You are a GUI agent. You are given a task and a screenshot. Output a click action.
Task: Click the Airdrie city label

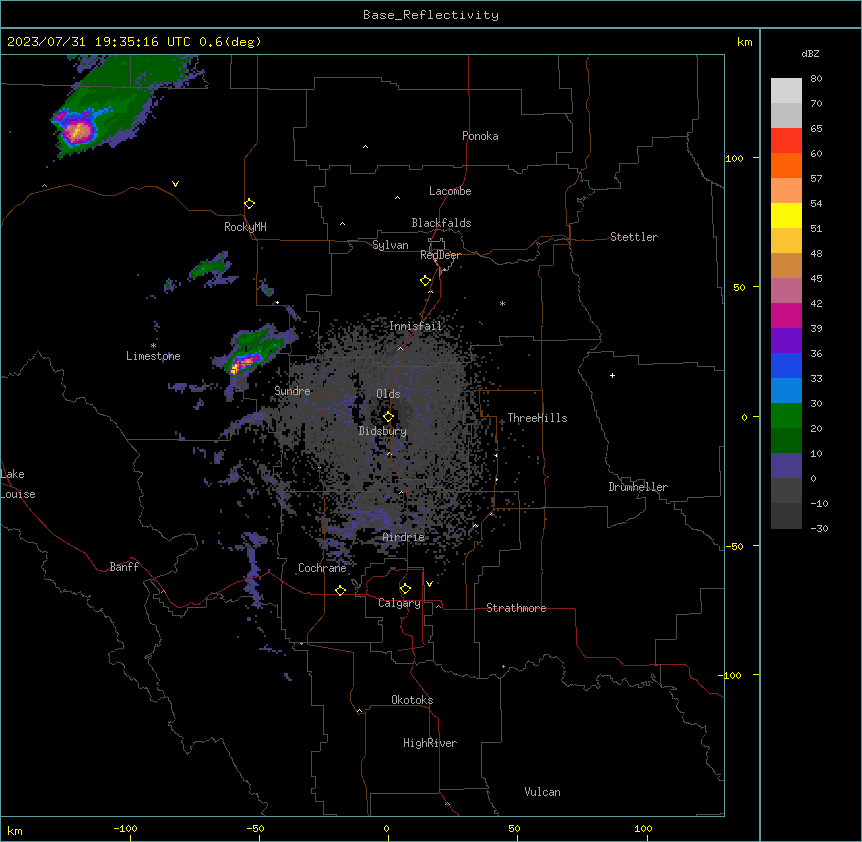pyautogui.click(x=403, y=537)
